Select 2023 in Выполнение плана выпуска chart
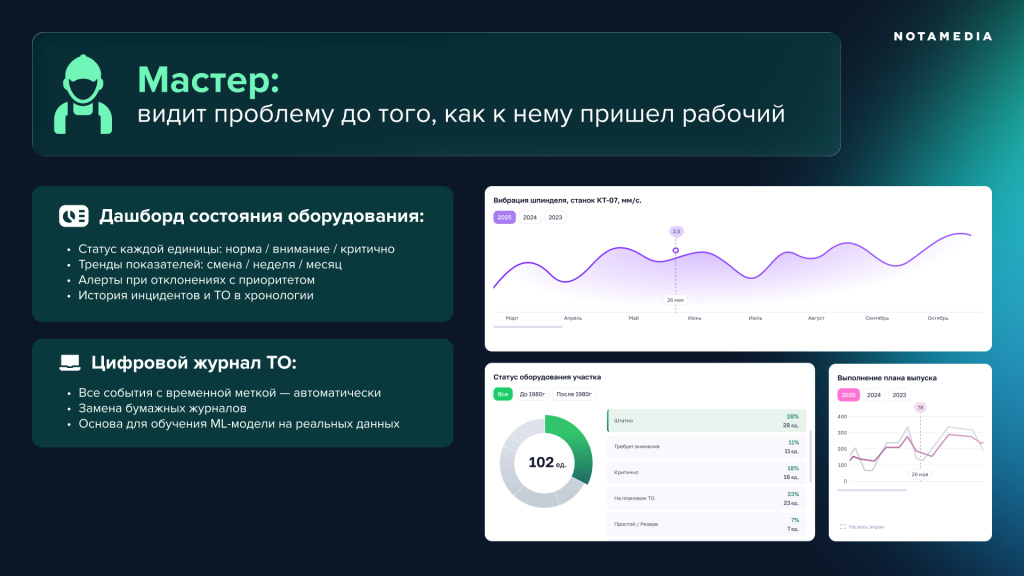The image size is (1024, 576). 899,395
